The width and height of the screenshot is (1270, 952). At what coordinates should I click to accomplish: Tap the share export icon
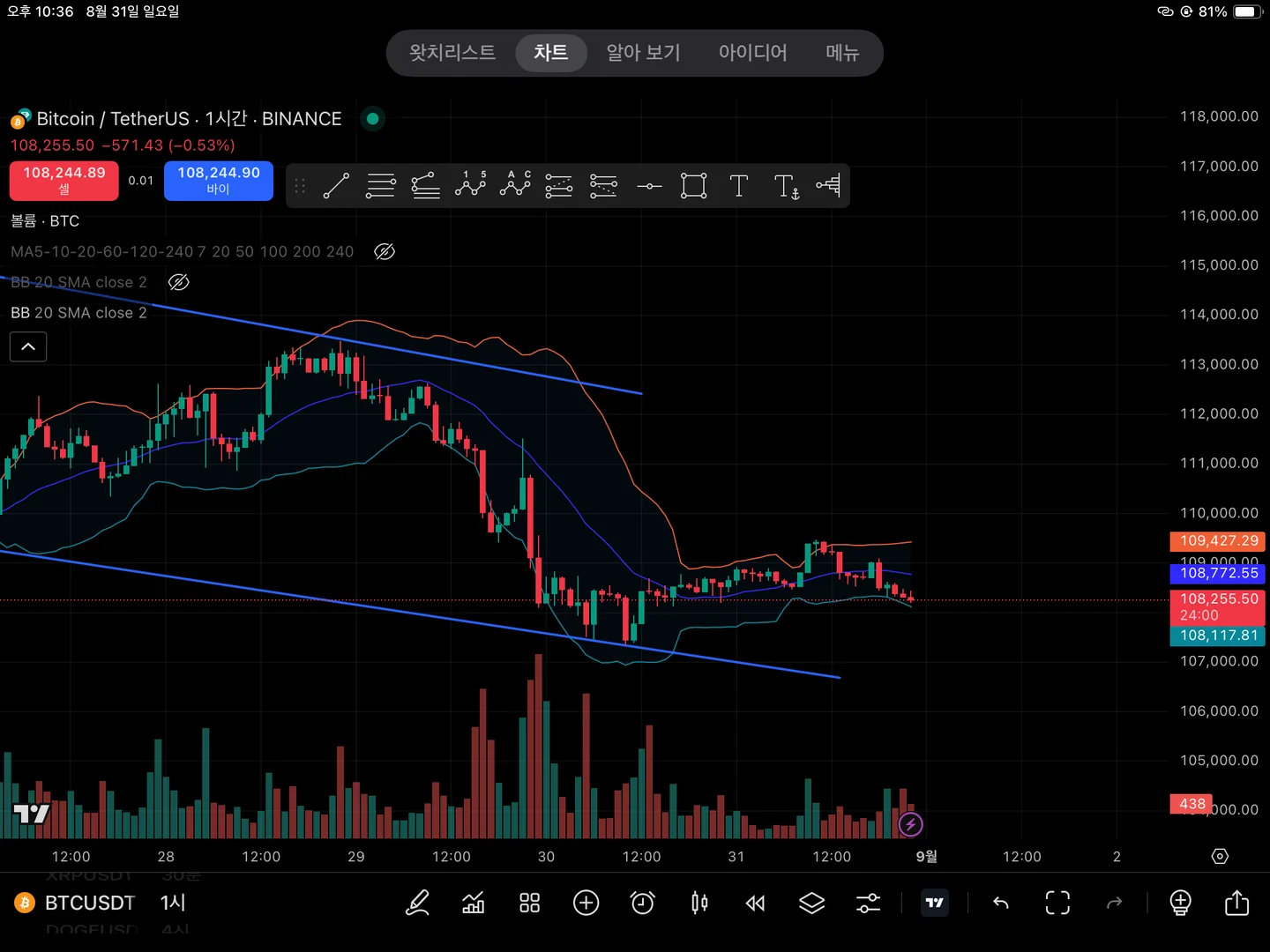(x=1237, y=903)
